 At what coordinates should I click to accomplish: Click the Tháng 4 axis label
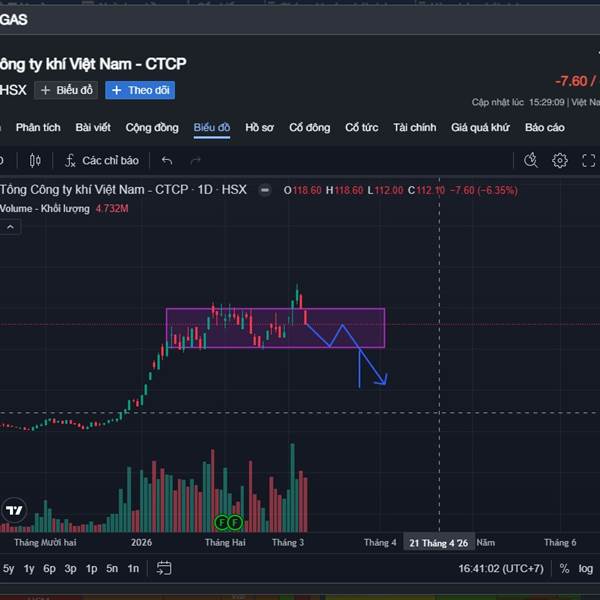click(x=380, y=543)
